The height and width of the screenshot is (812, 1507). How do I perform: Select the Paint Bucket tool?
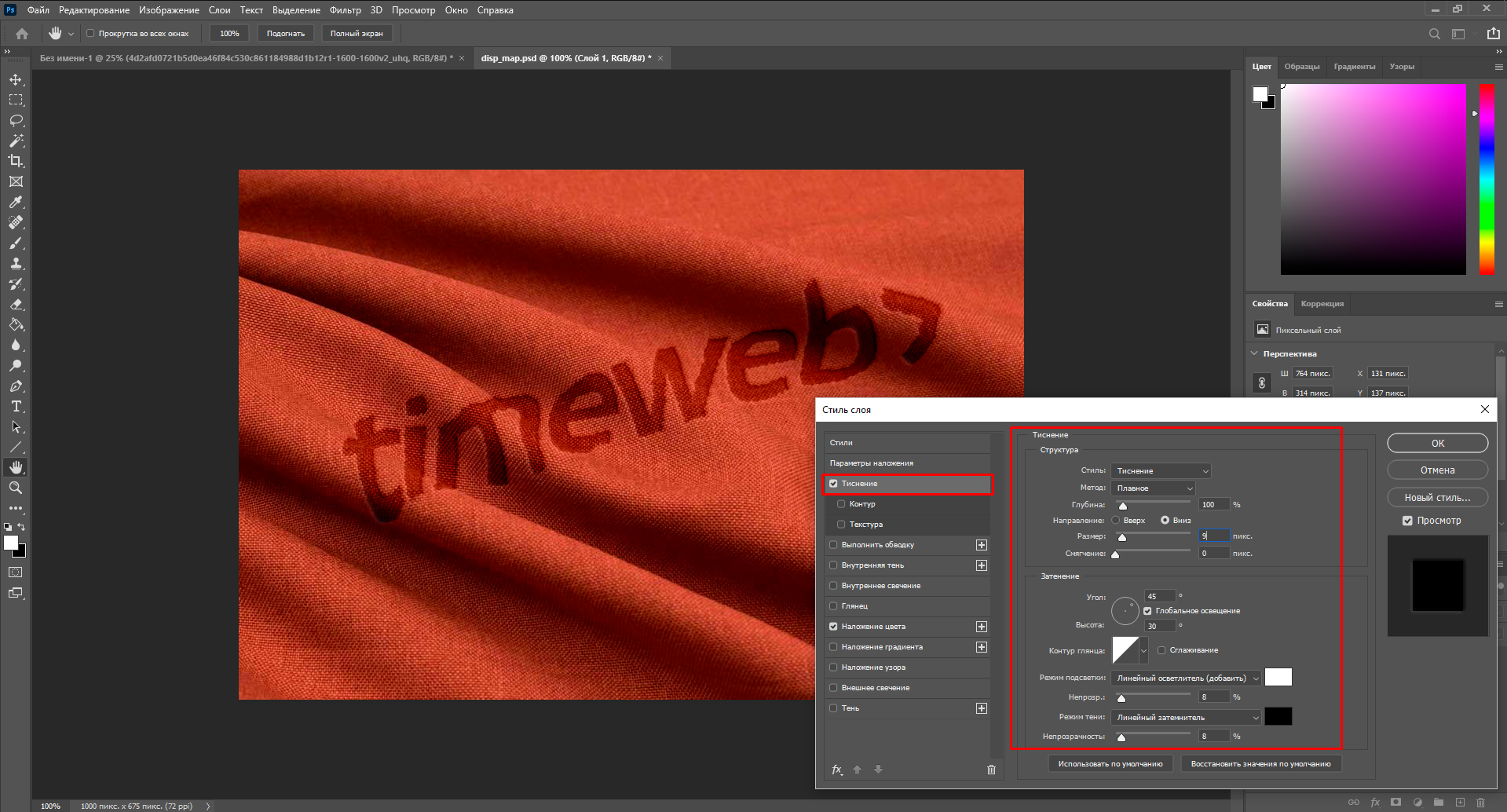click(x=16, y=324)
